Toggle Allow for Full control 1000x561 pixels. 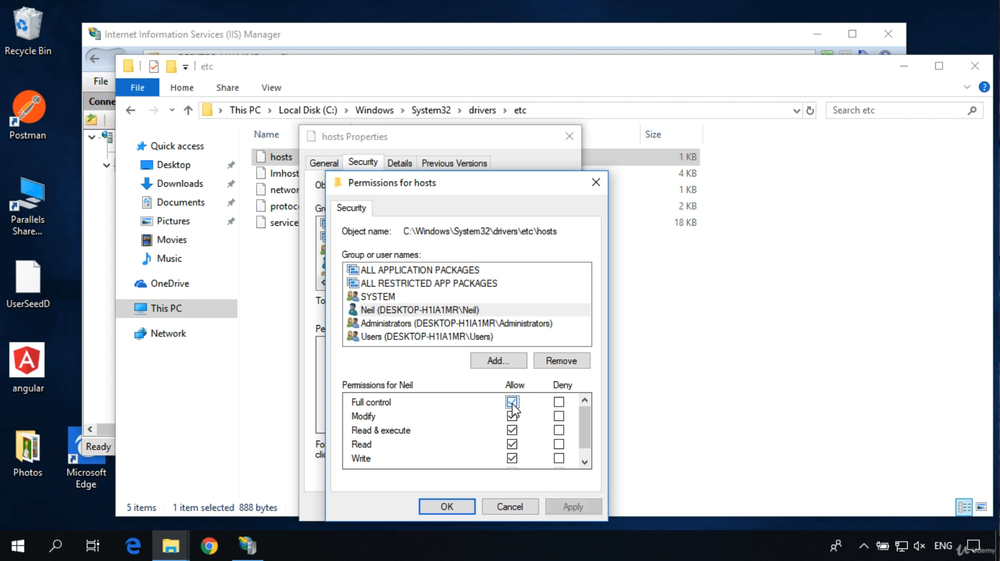pos(512,402)
